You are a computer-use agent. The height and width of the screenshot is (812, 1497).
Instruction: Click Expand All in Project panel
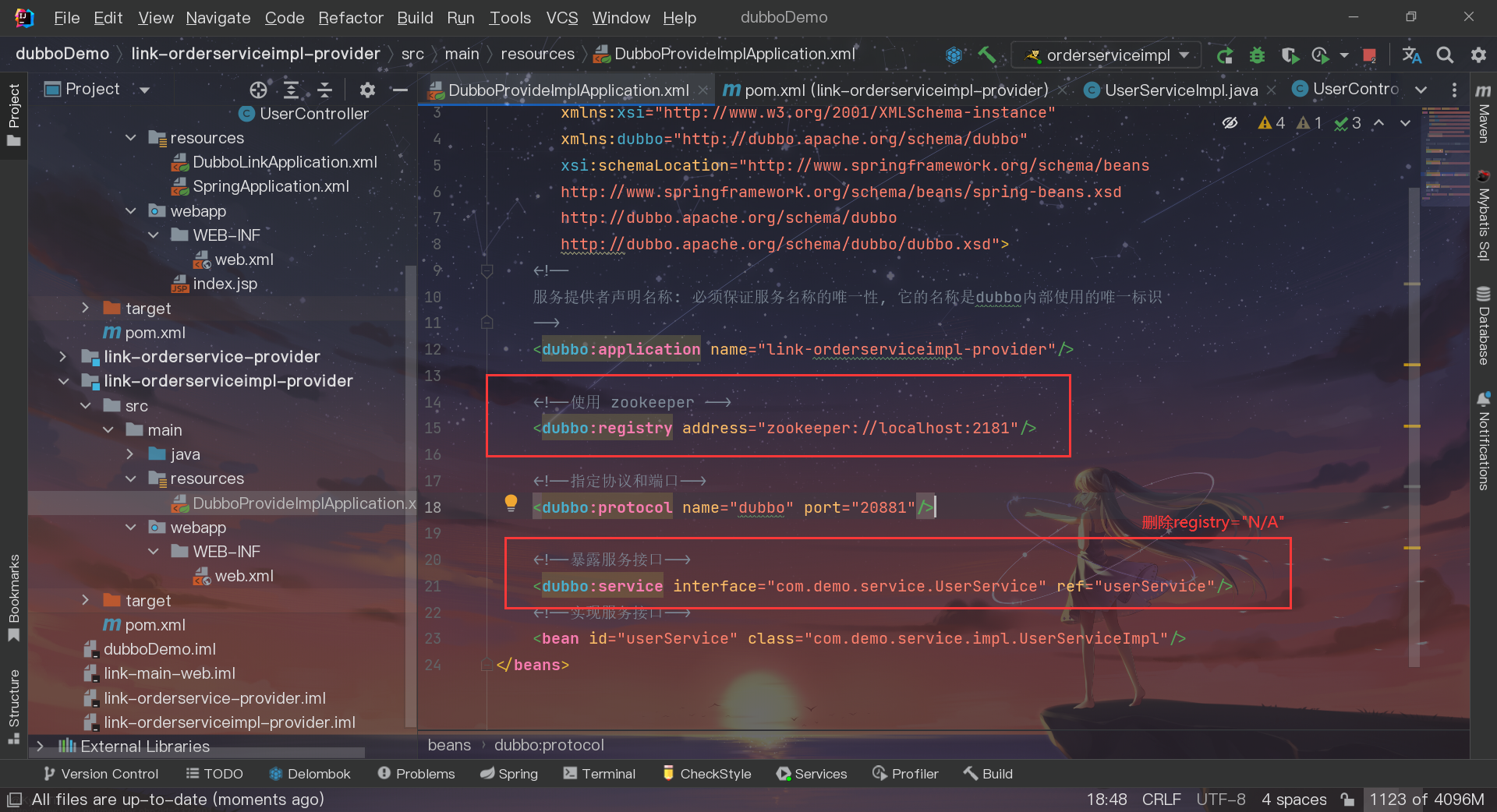(291, 90)
